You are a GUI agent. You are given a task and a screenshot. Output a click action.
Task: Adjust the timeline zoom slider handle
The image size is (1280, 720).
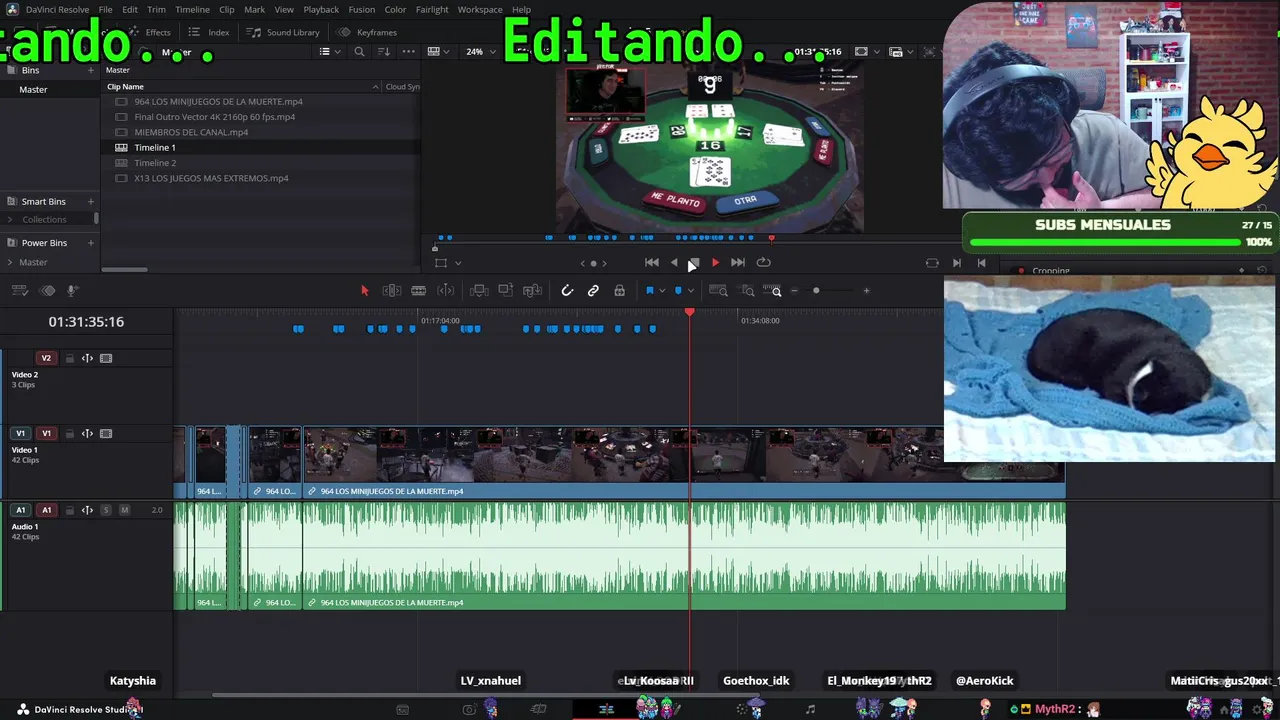pyautogui.click(x=816, y=291)
